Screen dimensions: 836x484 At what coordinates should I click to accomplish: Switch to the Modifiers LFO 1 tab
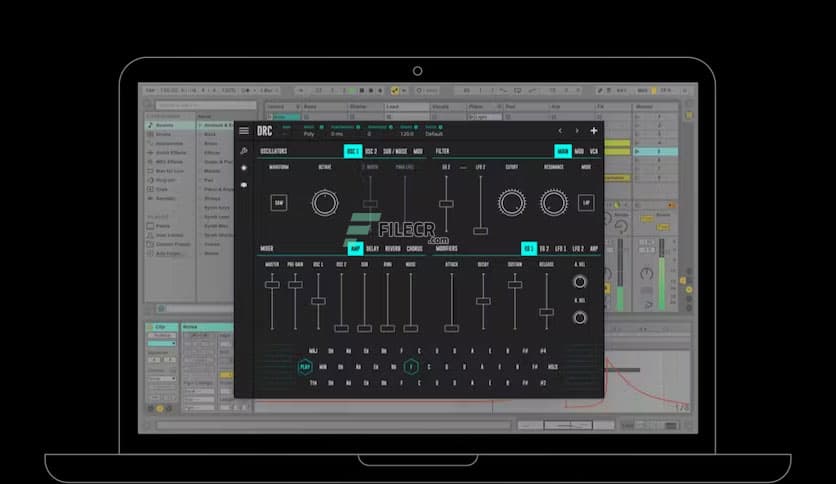(560, 249)
